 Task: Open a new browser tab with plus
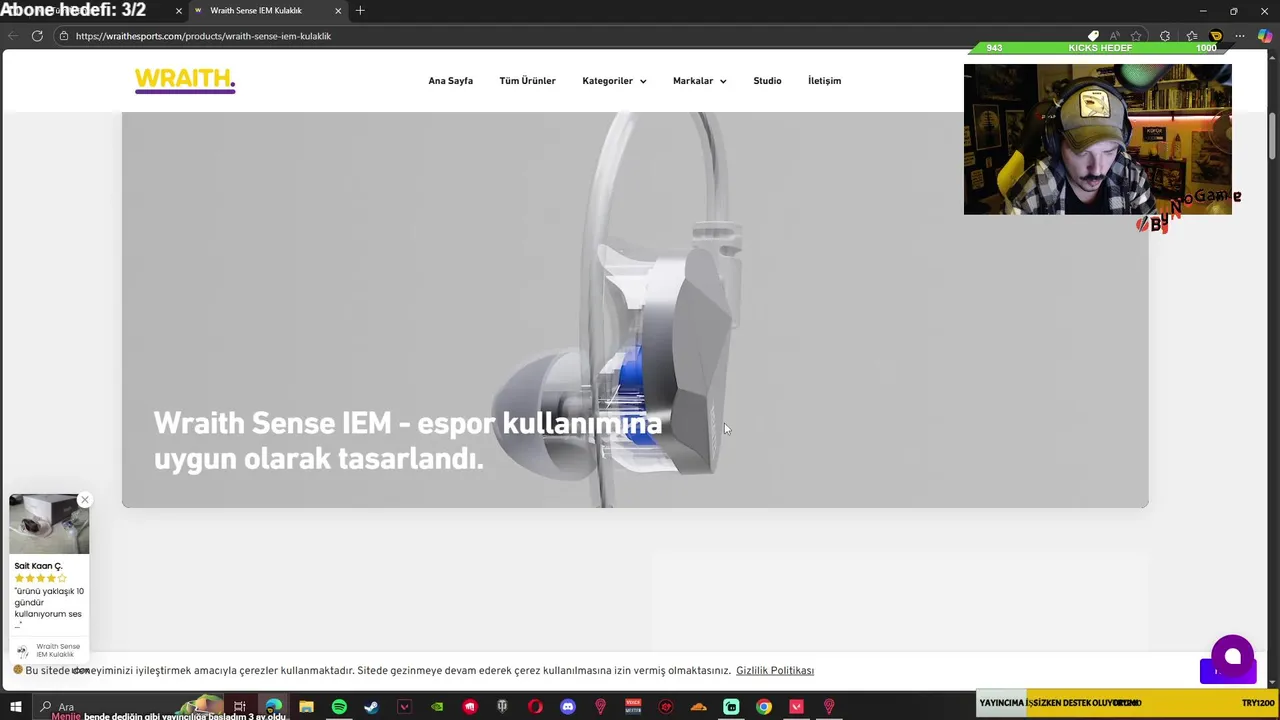tap(360, 11)
